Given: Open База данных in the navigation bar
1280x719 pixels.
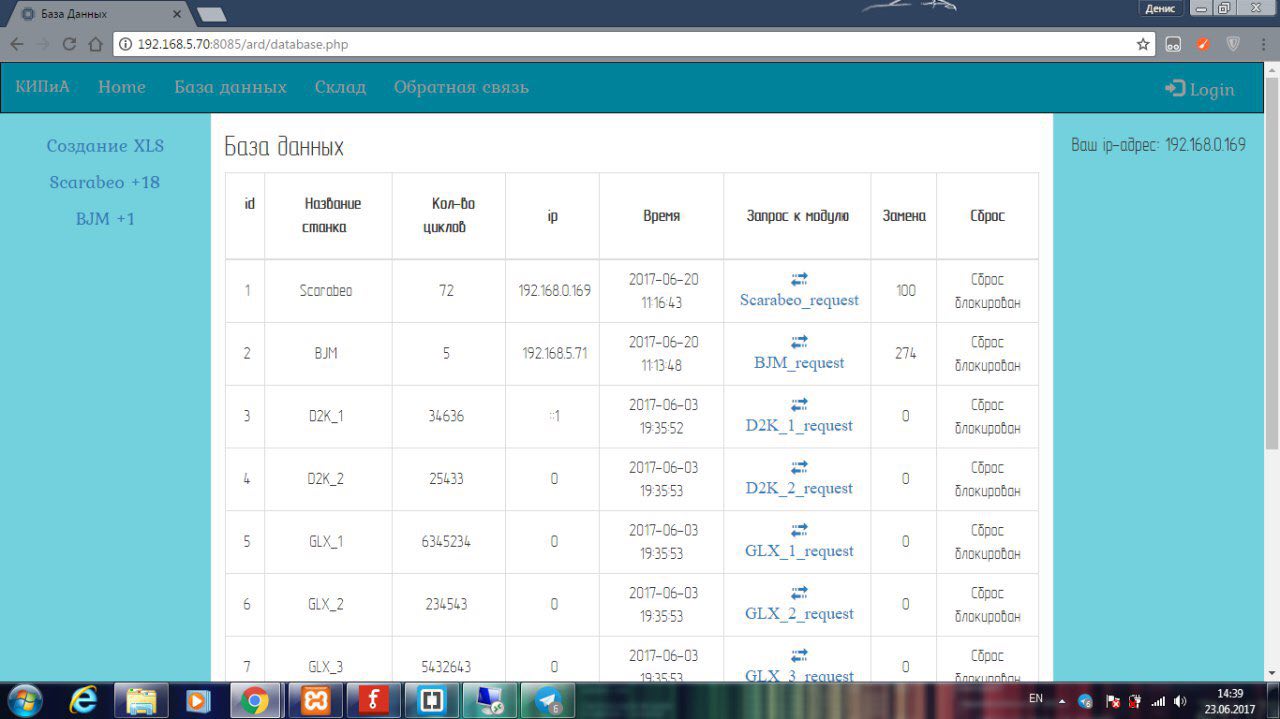Looking at the screenshot, I should (x=231, y=87).
